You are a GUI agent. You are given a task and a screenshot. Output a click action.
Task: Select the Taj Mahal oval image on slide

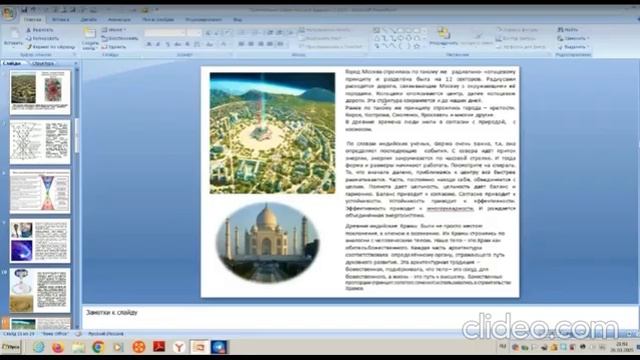(267, 242)
